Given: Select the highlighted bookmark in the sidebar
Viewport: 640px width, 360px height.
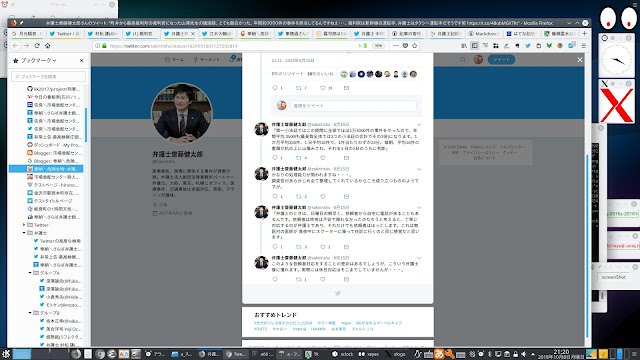Looking at the screenshot, I should (x=46, y=169).
